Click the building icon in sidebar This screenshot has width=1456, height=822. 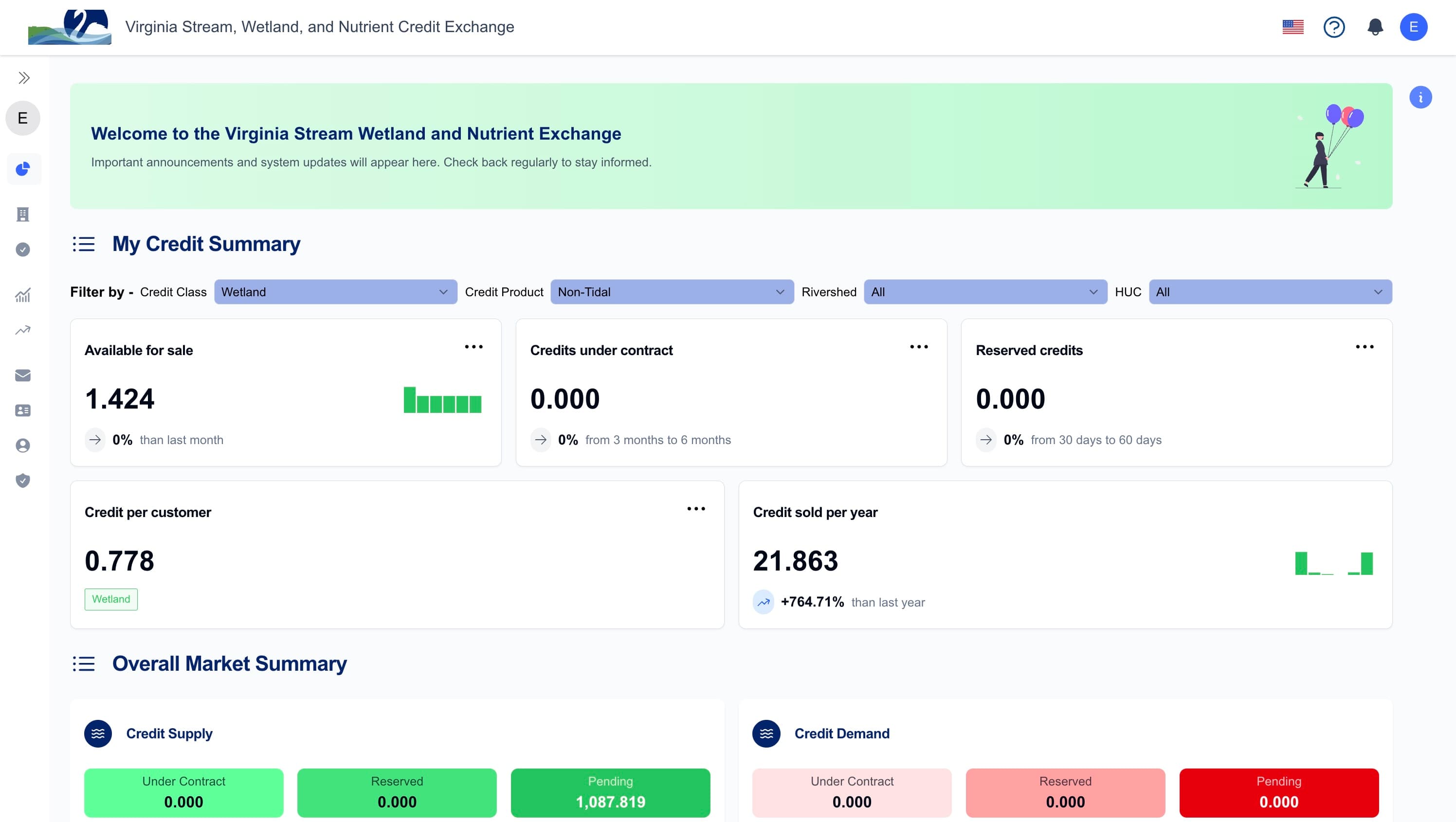tap(23, 214)
